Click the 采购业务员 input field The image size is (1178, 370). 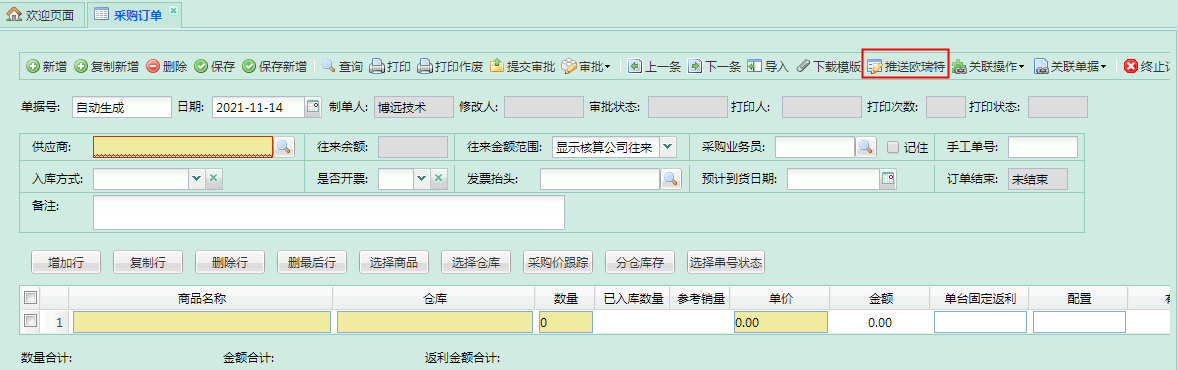814,147
